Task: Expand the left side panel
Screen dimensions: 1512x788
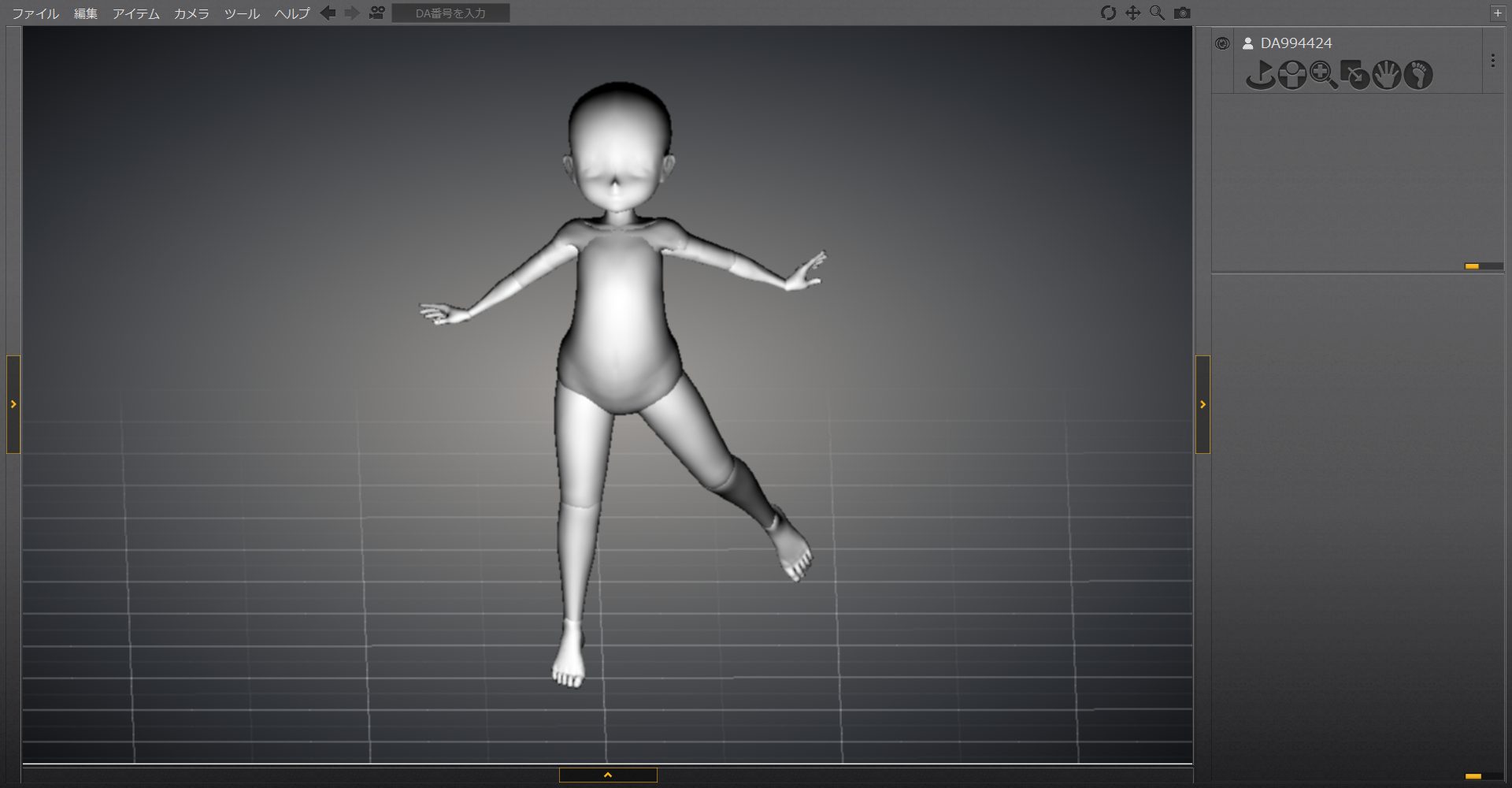Action: [x=13, y=404]
